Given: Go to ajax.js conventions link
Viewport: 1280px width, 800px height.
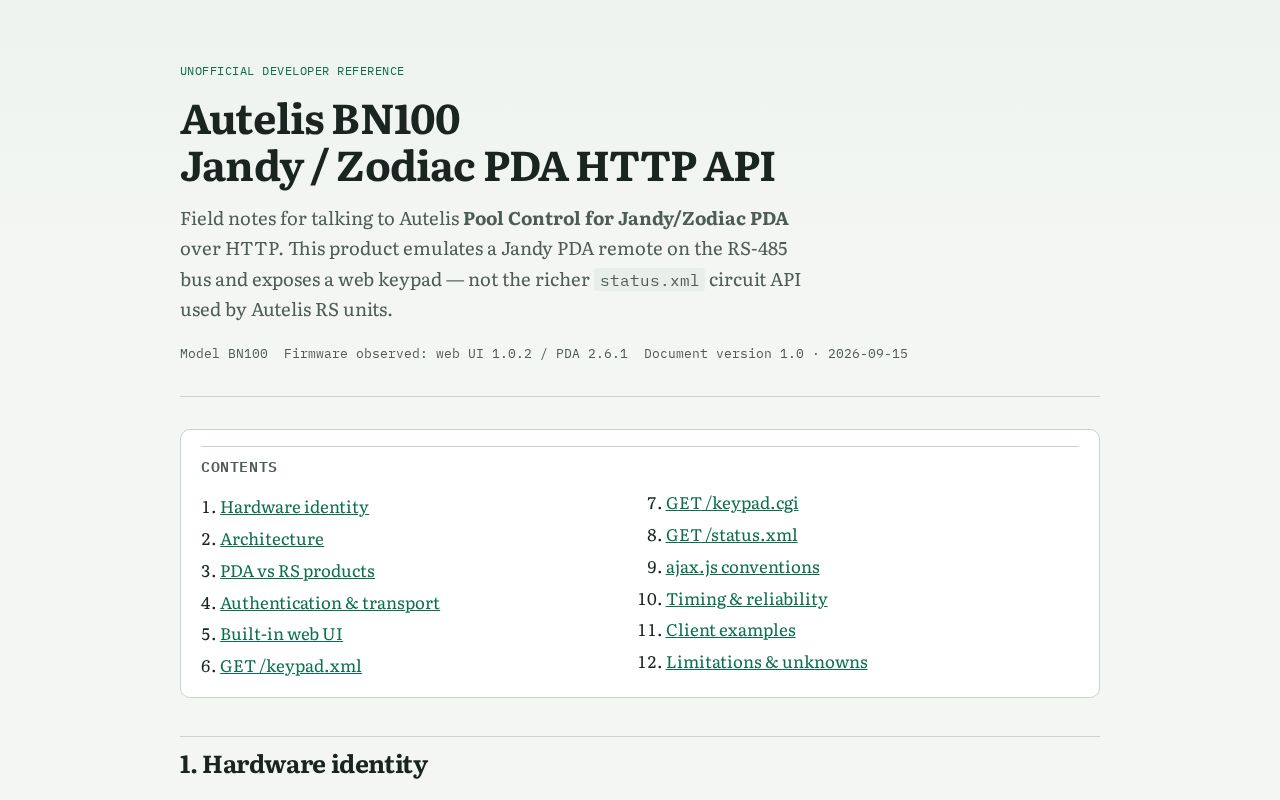Looking at the screenshot, I should 743,567.
